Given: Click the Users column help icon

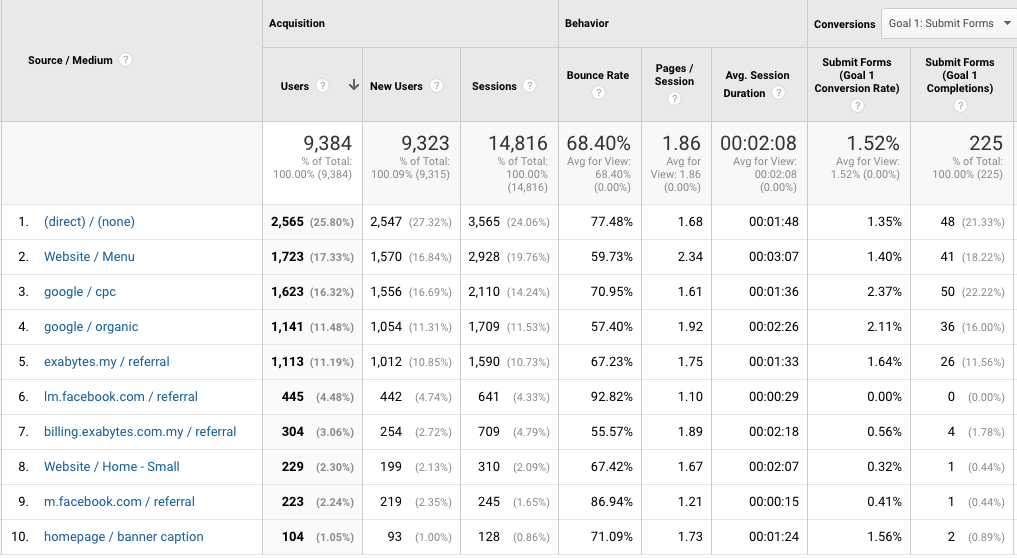Looking at the screenshot, I should [x=322, y=86].
